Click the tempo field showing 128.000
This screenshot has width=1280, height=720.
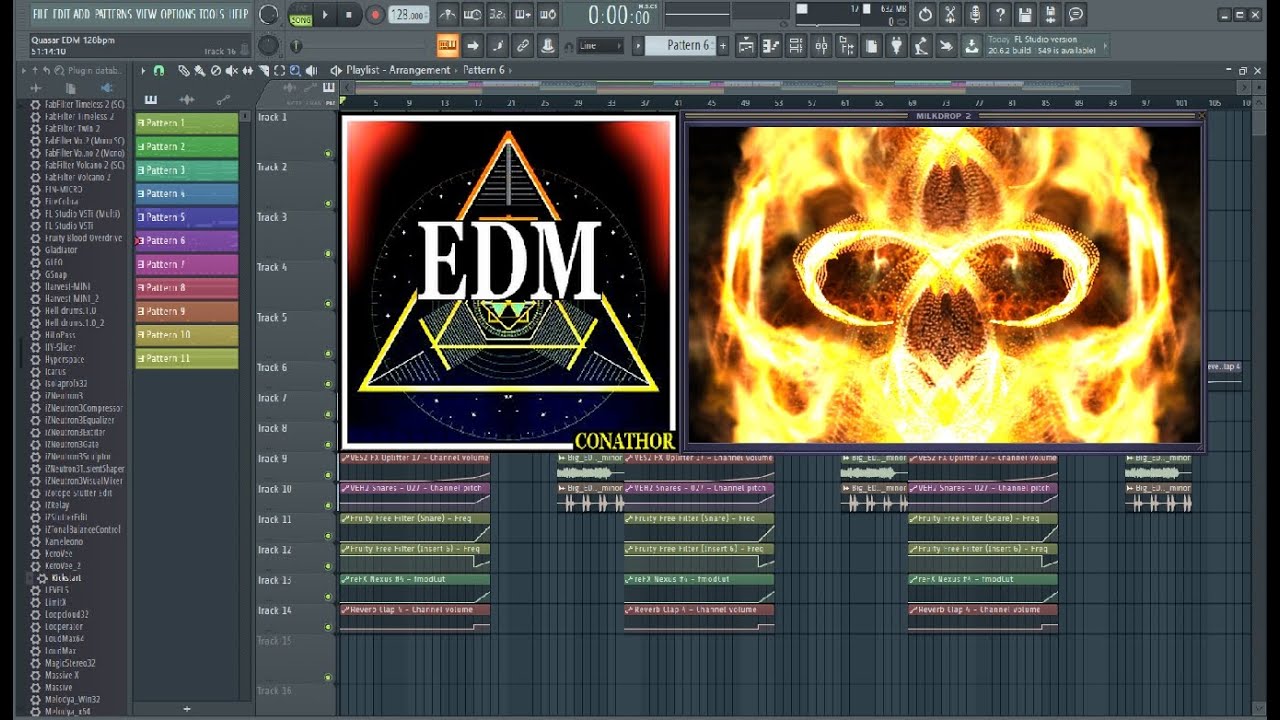click(x=408, y=15)
